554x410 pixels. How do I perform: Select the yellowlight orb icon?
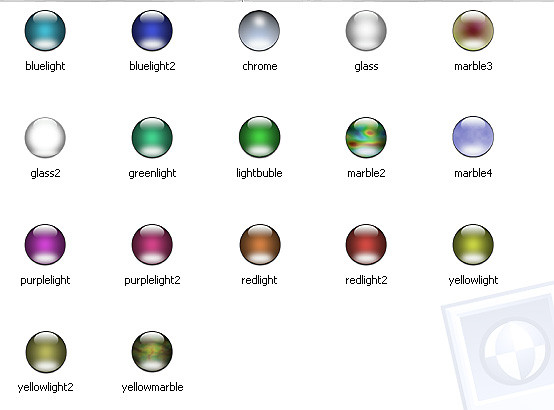tap(473, 244)
